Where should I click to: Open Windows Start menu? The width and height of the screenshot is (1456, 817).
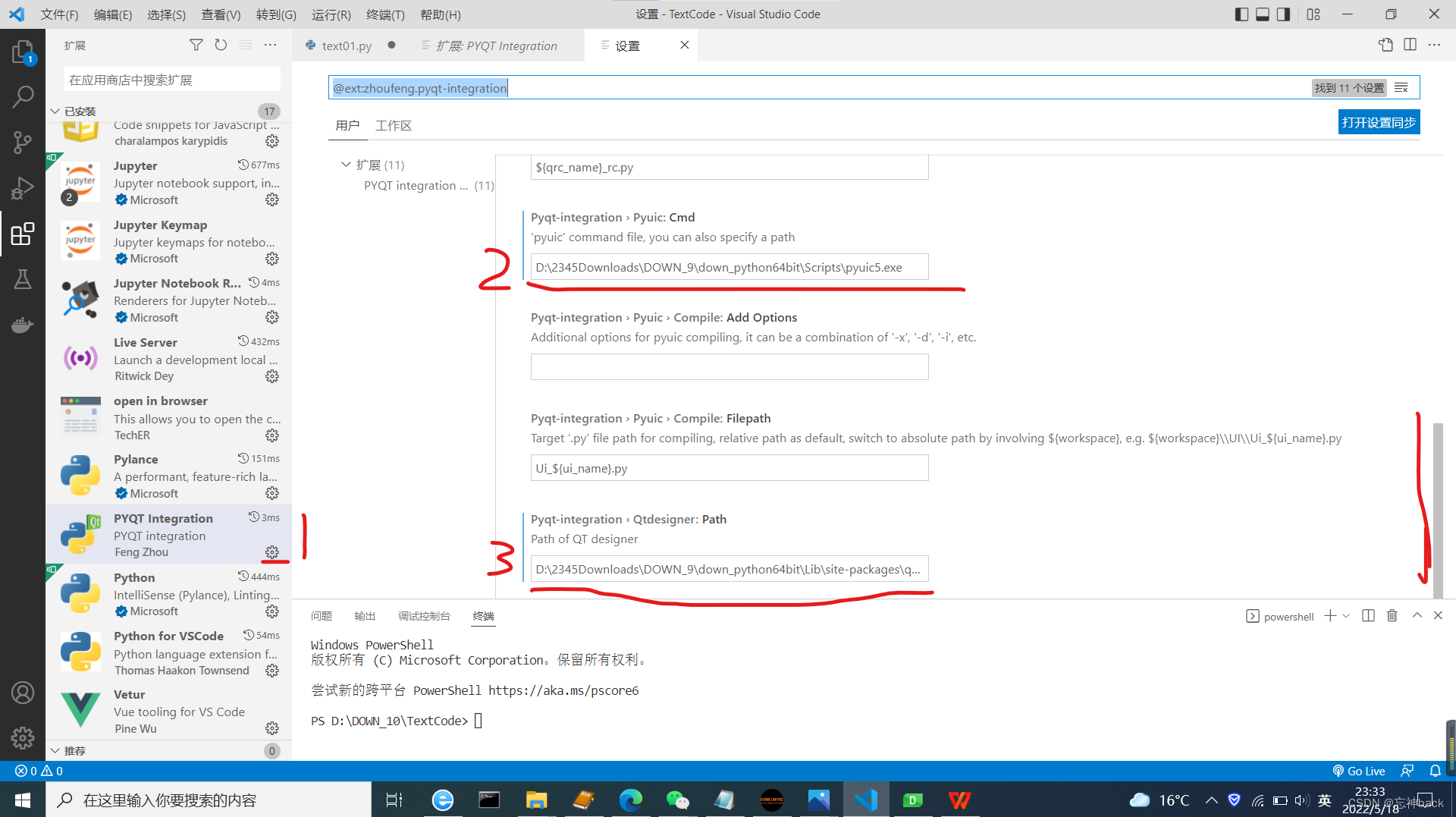23,800
